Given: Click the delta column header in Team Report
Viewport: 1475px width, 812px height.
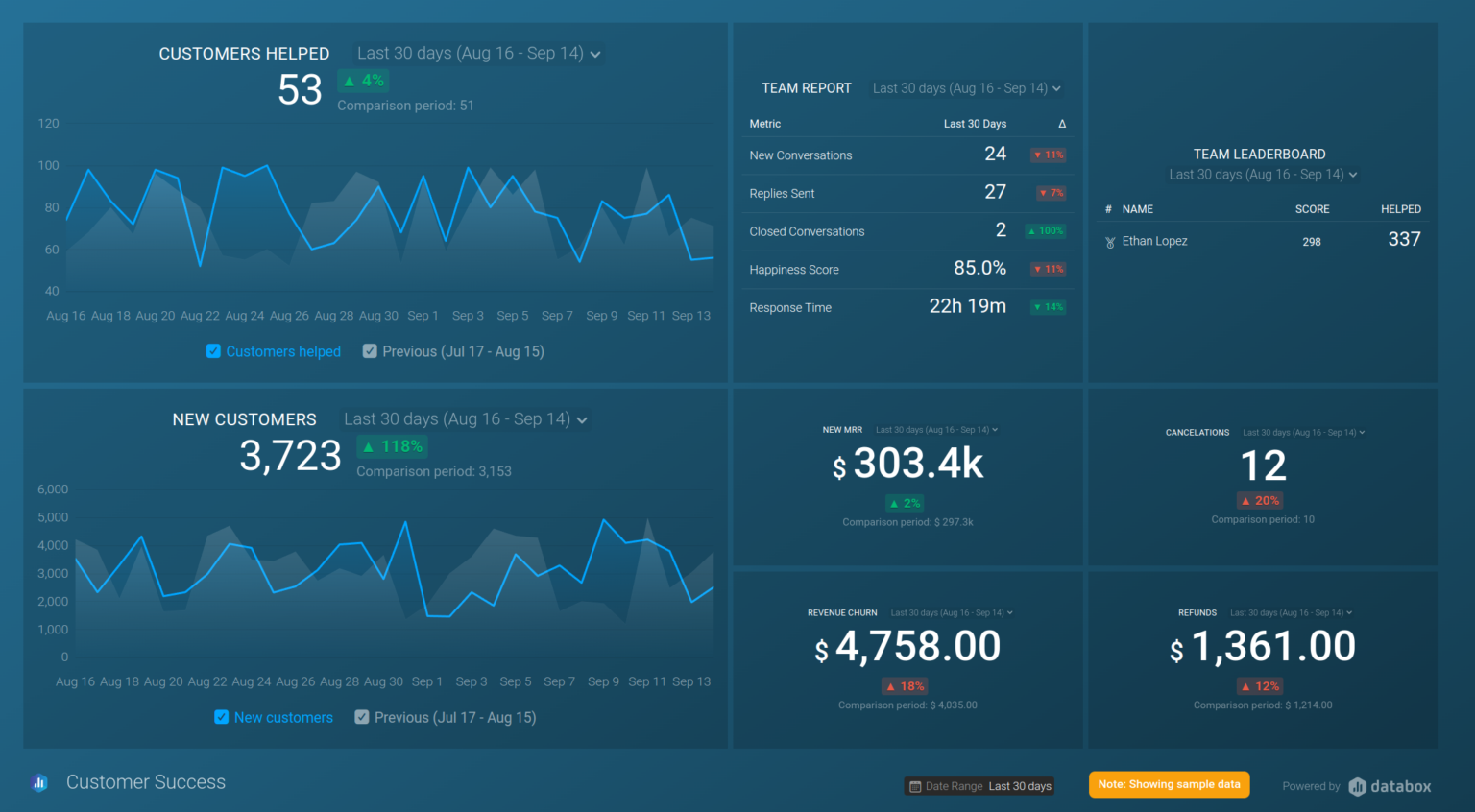Looking at the screenshot, I should point(1060,123).
